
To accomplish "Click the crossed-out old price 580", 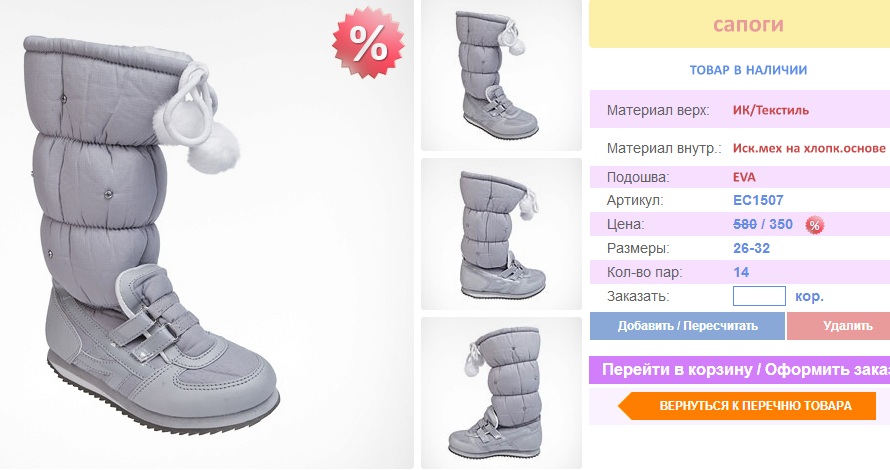I will [745, 224].
